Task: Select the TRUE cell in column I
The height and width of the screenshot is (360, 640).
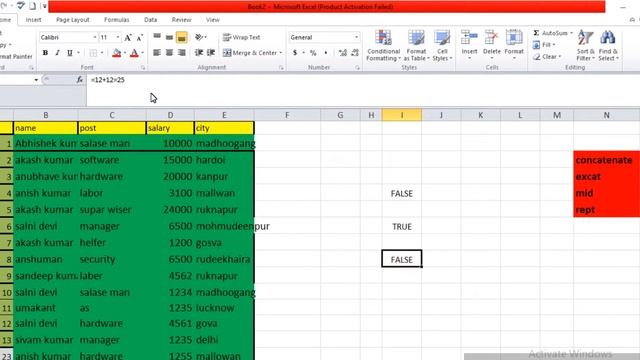Action: pos(402,227)
